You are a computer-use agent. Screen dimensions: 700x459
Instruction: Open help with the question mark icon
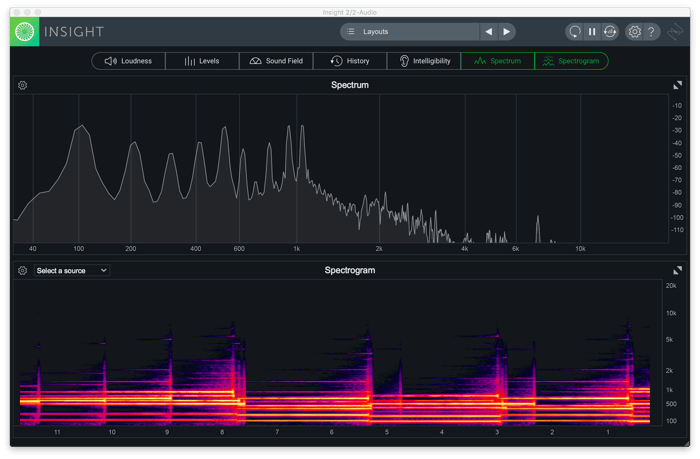pyautogui.click(x=651, y=32)
